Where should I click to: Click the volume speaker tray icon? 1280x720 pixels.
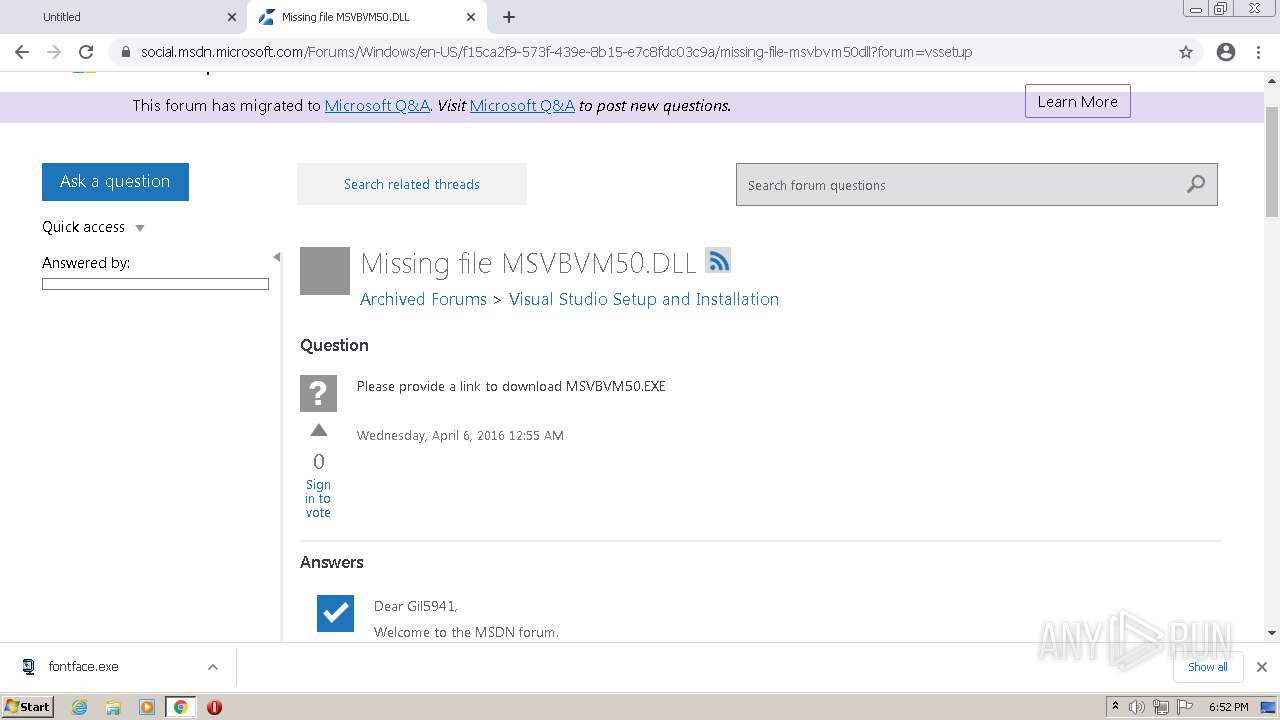click(1137, 707)
